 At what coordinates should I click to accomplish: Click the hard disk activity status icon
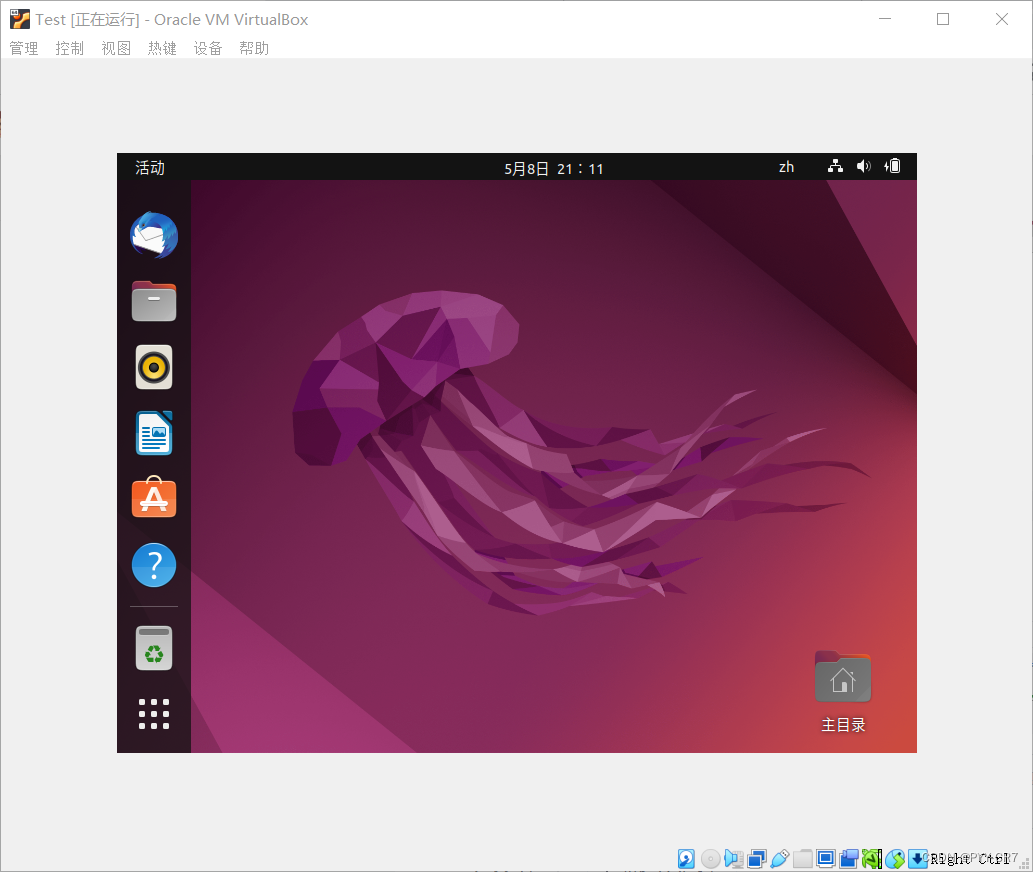pyautogui.click(x=686, y=859)
